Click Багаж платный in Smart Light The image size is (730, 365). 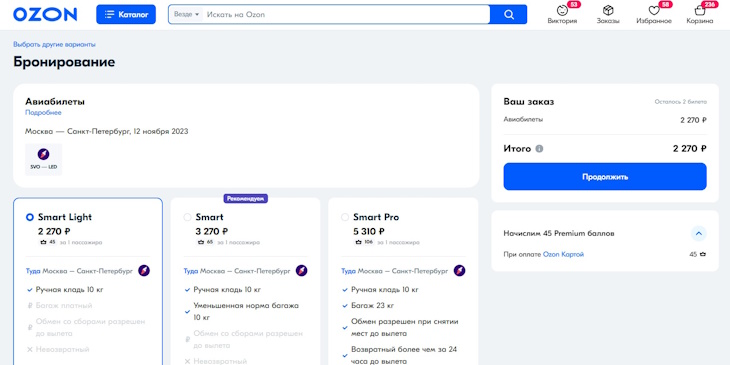click(x=64, y=305)
